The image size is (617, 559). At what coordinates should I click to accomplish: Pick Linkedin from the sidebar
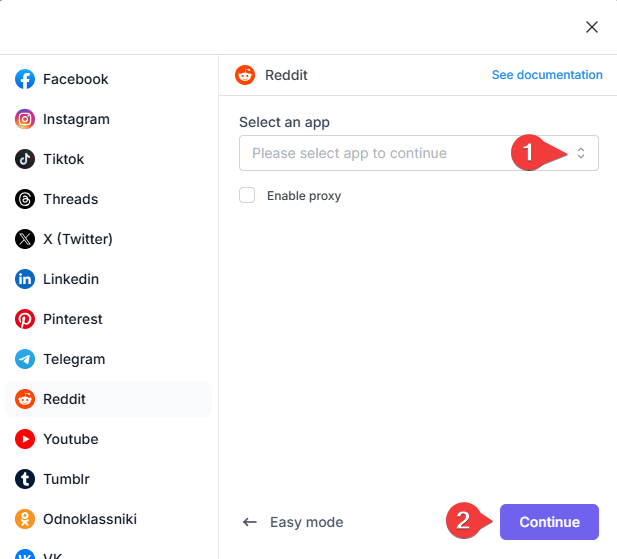(x=108, y=279)
